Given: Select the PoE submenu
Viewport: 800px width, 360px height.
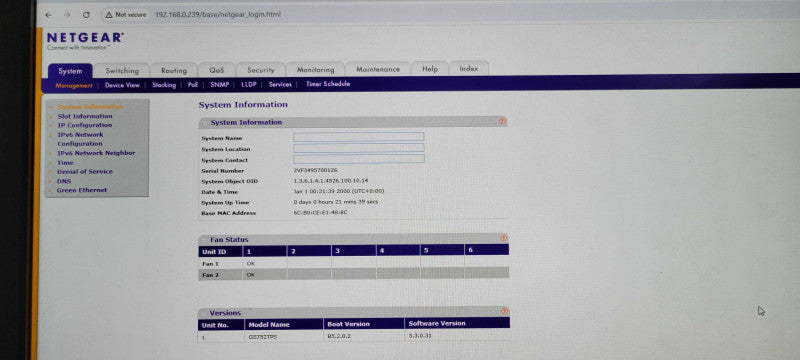Looking at the screenshot, I should coord(193,85).
